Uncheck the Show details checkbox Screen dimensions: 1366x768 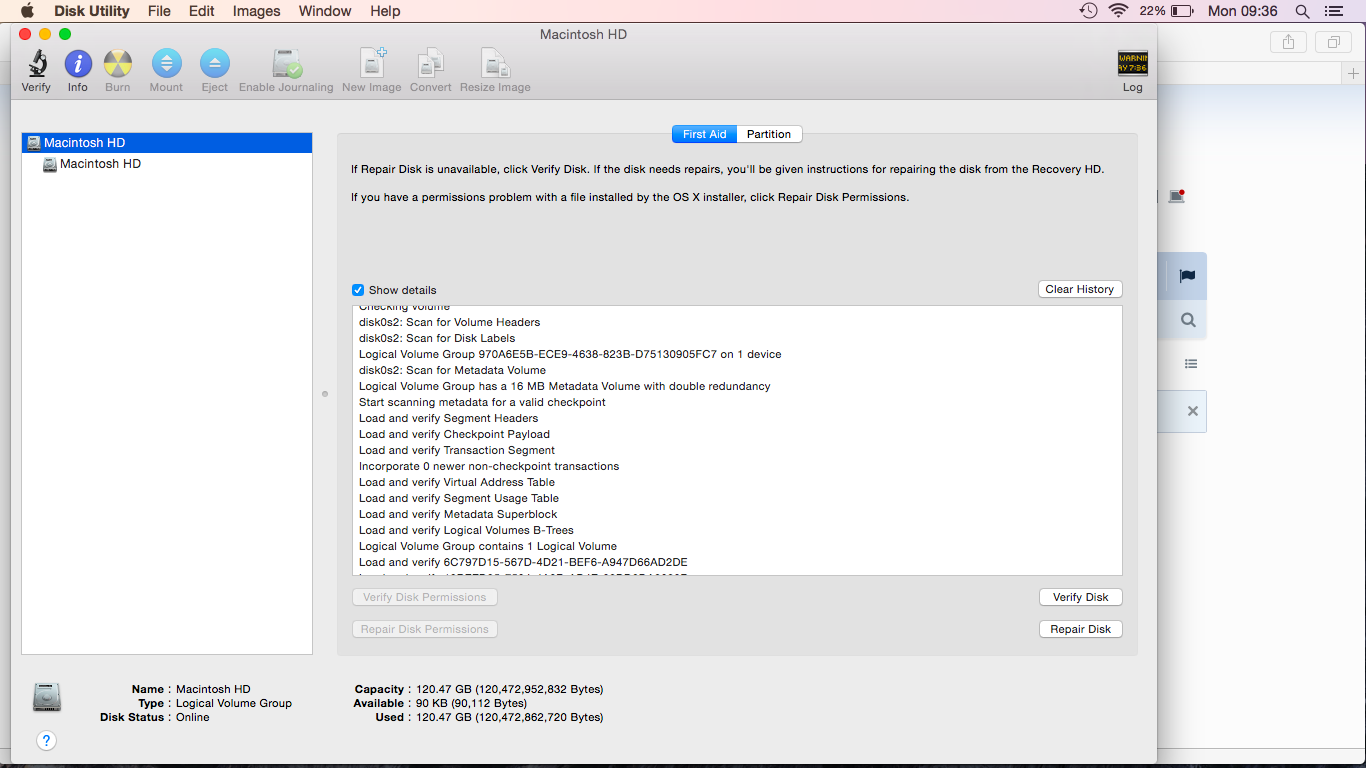click(358, 290)
